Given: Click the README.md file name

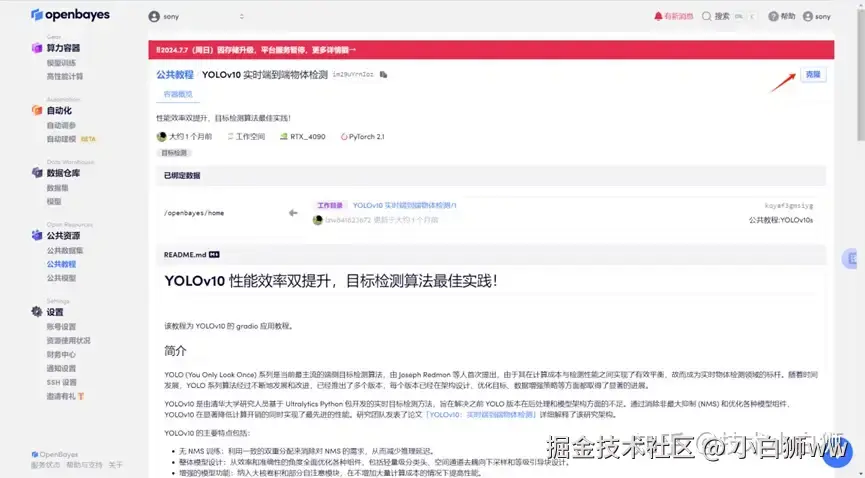Looking at the screenshot, I should (x=185, y=254).
